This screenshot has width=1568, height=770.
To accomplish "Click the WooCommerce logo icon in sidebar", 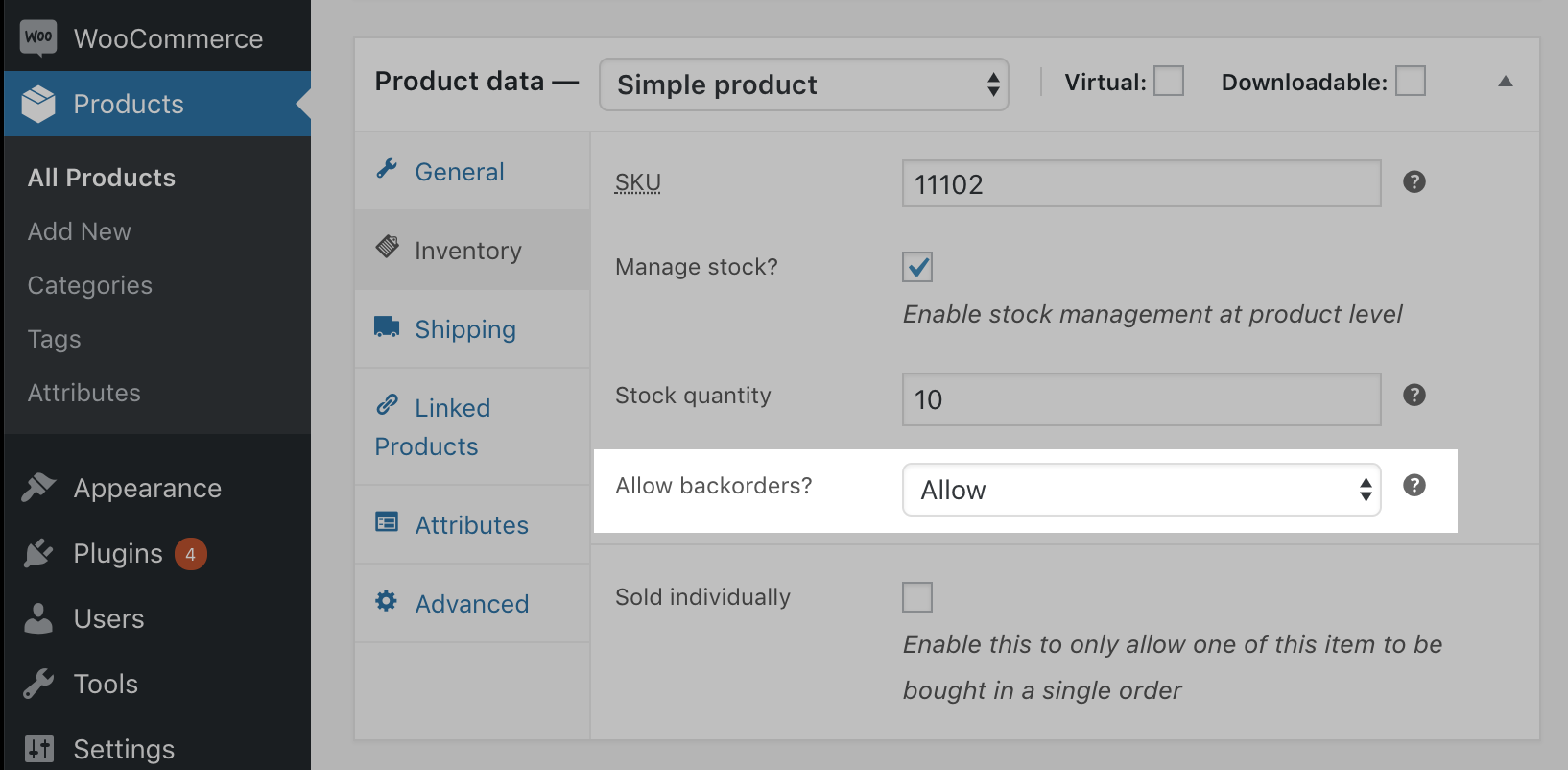I will coord(38,38).
